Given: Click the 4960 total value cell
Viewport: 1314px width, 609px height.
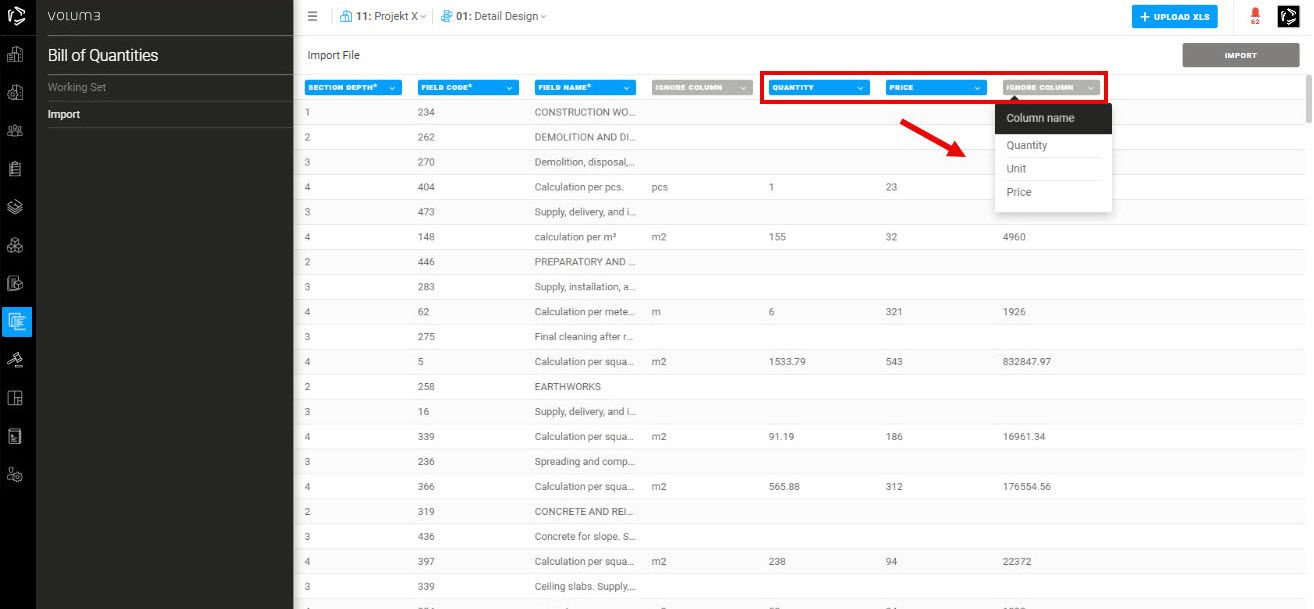Looking at the screenshot, I should coord(1013,237).
